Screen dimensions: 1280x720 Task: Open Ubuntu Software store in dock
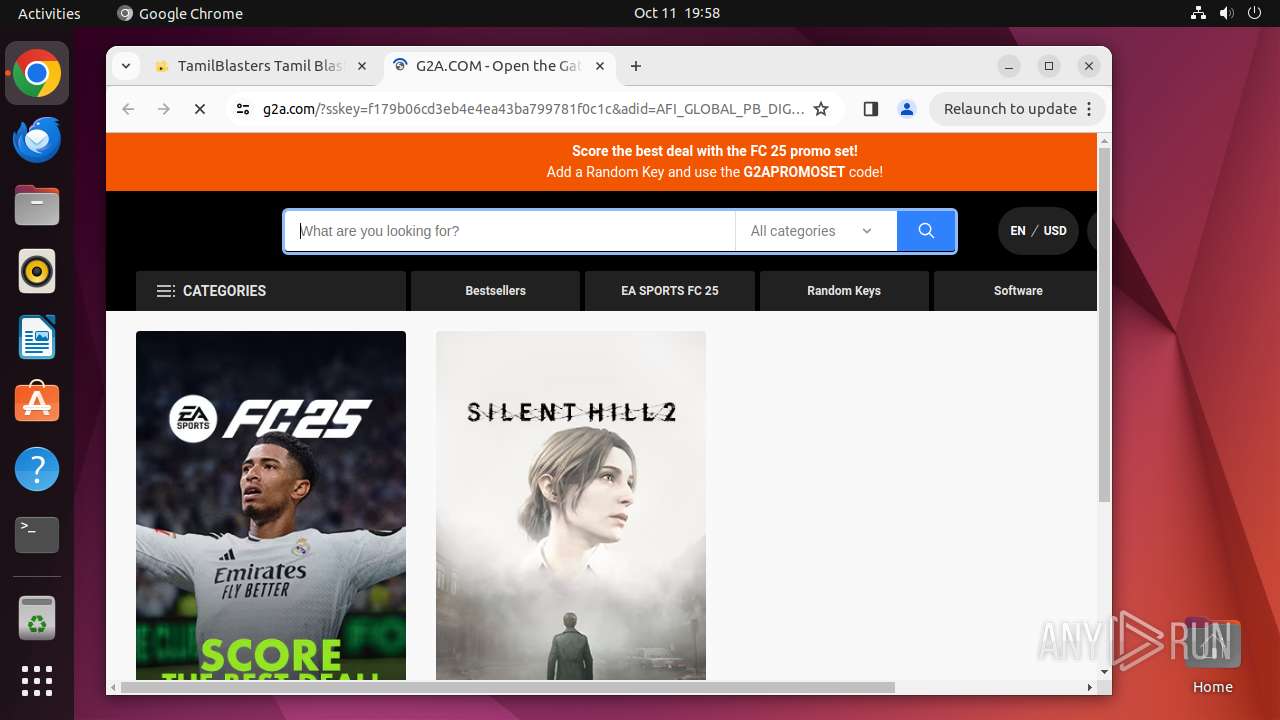[37, 403]
